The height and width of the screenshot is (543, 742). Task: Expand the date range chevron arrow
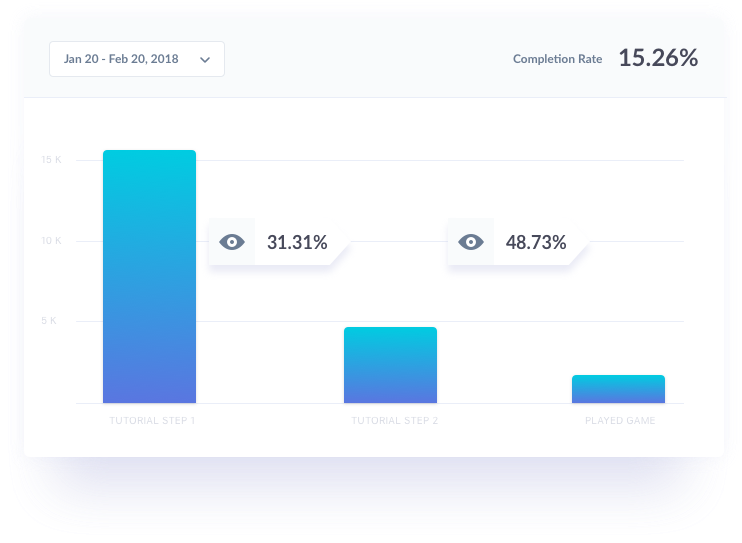[205, 60]
